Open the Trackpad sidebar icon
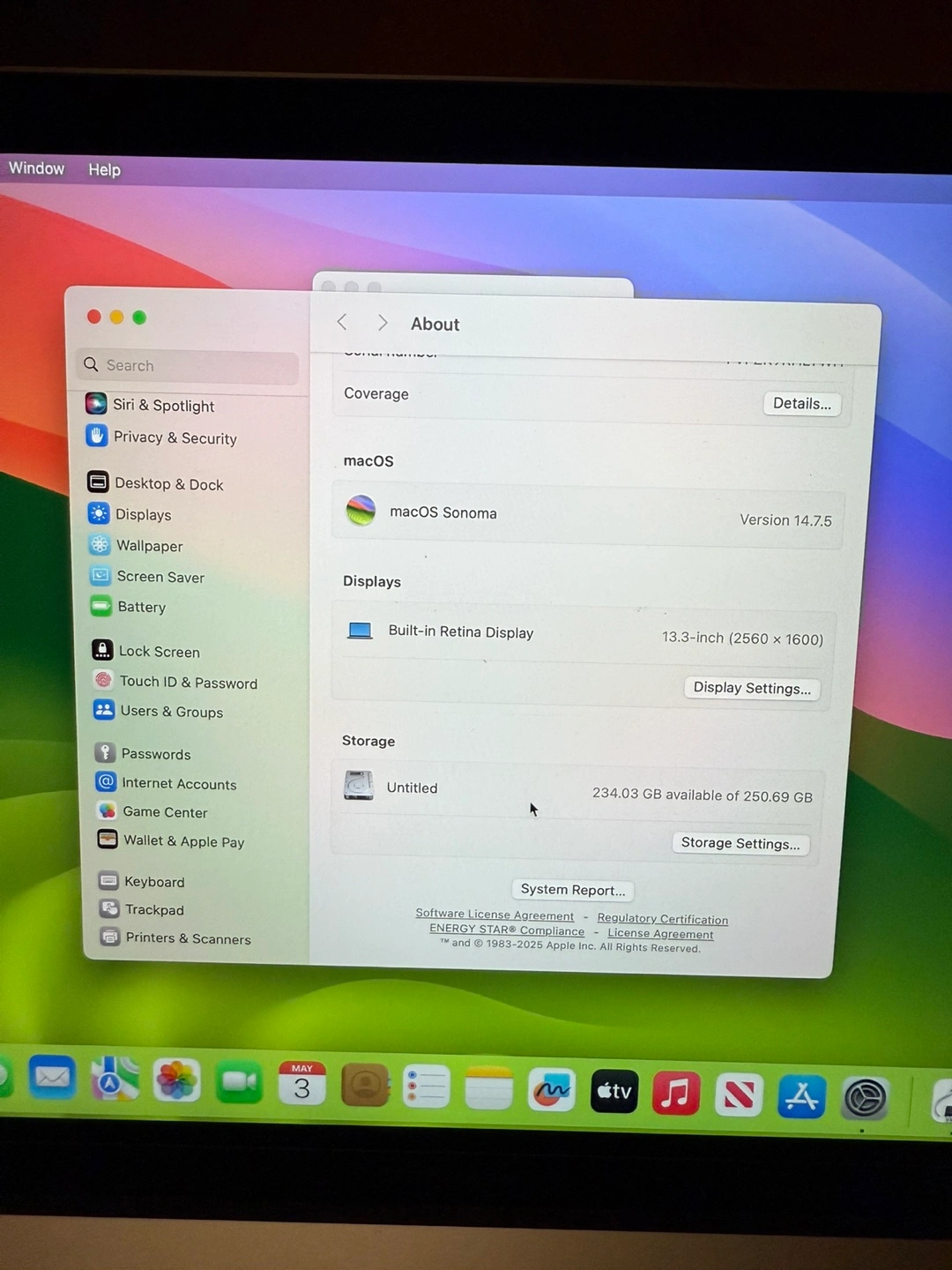The image size is (952, 1270). (109, 908)
